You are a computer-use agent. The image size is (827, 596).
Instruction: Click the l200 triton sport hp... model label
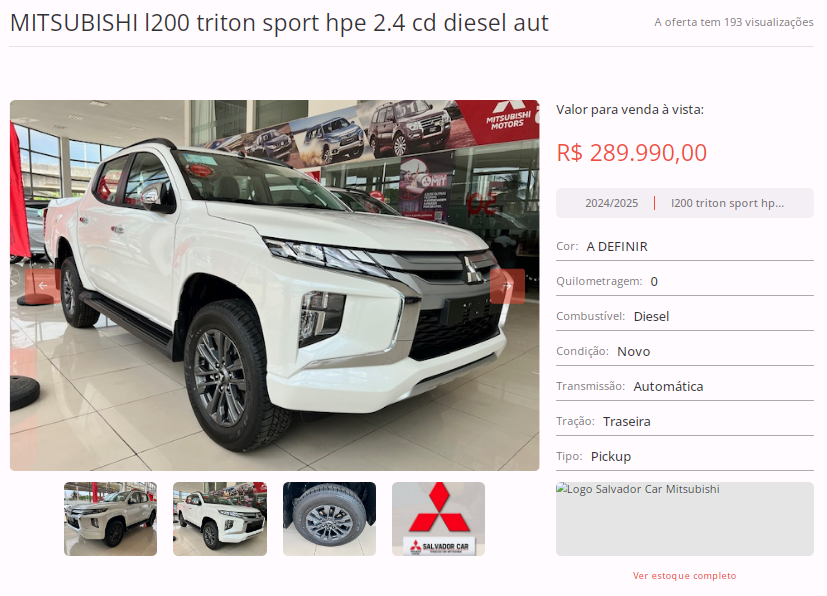[x=727, y=203]
